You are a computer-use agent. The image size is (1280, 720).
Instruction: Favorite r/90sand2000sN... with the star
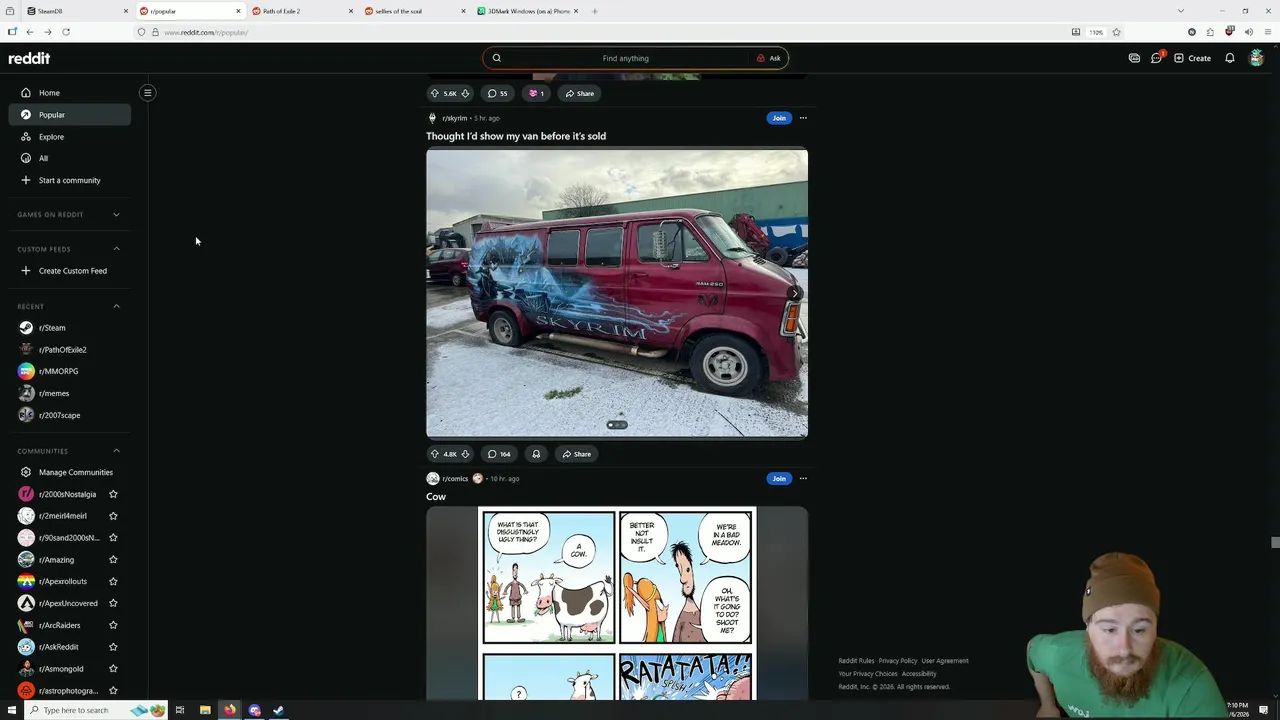click(x=113, y=538)
